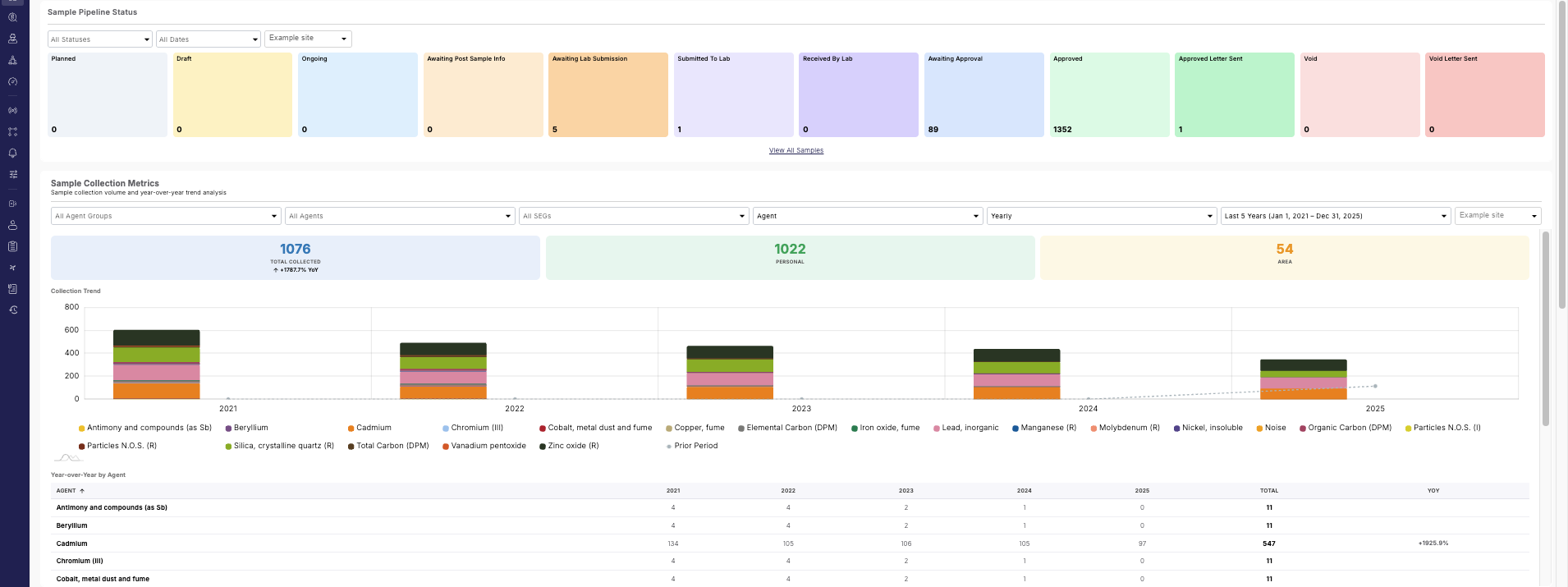Open the Collection Metrics Example site dropdown
The width and height of the screenshot is (1568, 587).
(1498, 215)
